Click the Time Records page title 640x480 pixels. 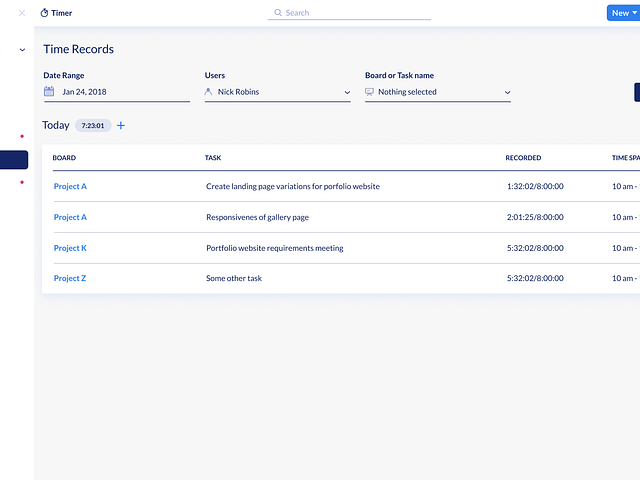coord(78,49)
